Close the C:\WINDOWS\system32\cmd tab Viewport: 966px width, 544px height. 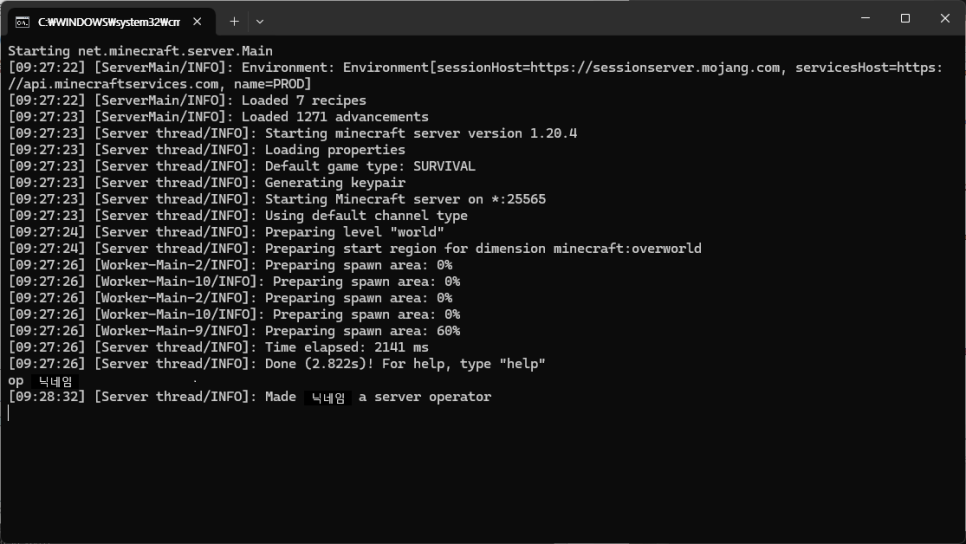point(197,21)
